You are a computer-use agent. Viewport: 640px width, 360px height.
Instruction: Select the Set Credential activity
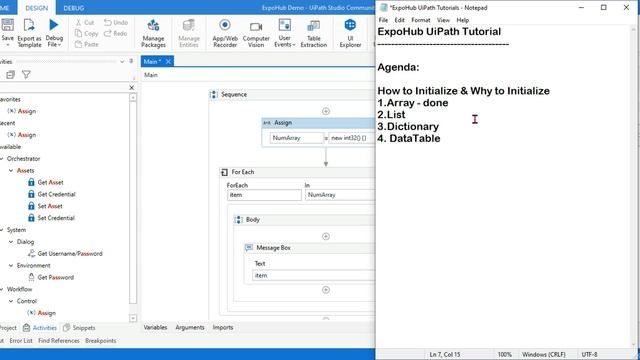click(x=56, y=218)
